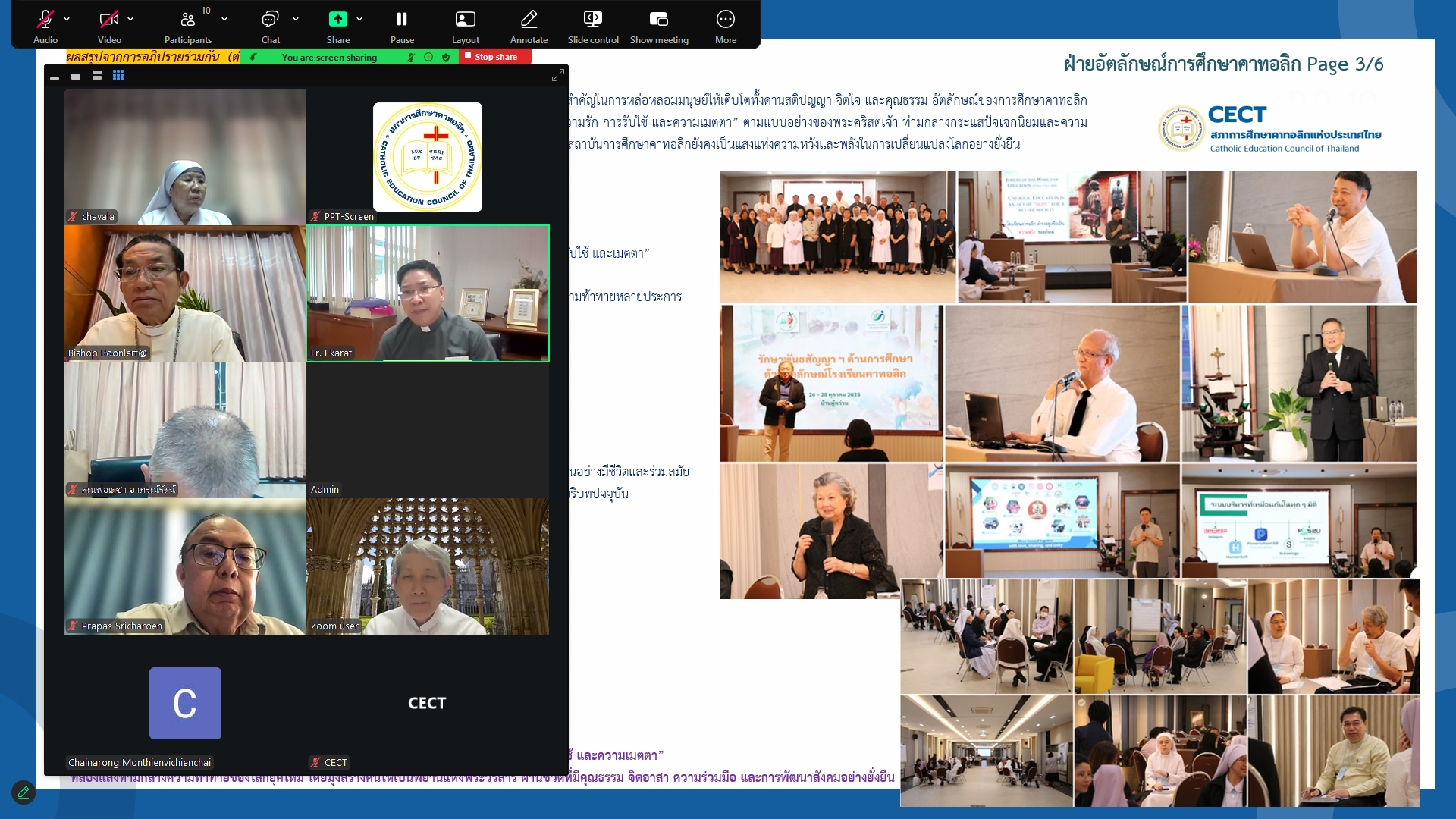Open Slide control
This screenshot has height=819, width=1456.
tap(593, 20)
